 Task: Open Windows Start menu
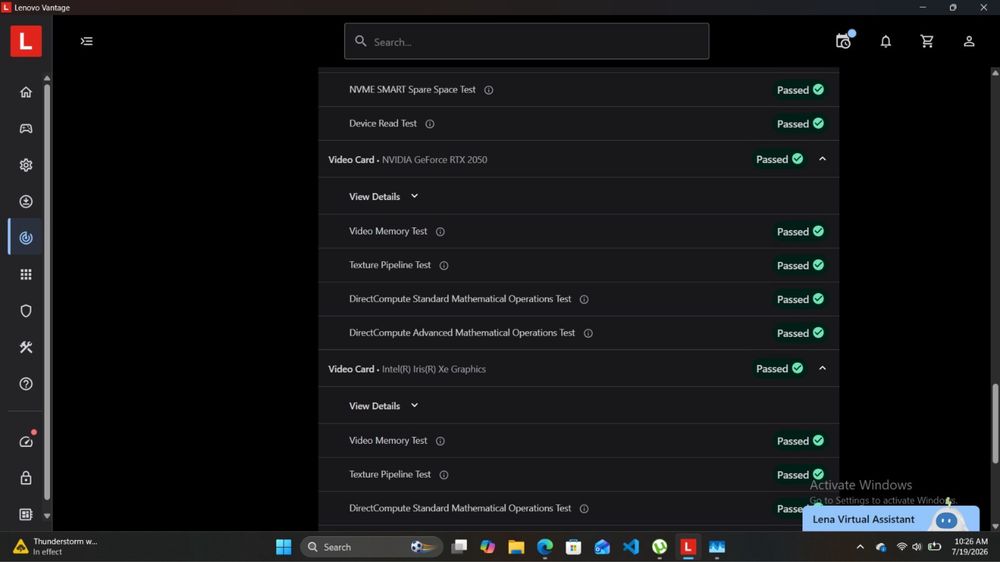(284, 547)
